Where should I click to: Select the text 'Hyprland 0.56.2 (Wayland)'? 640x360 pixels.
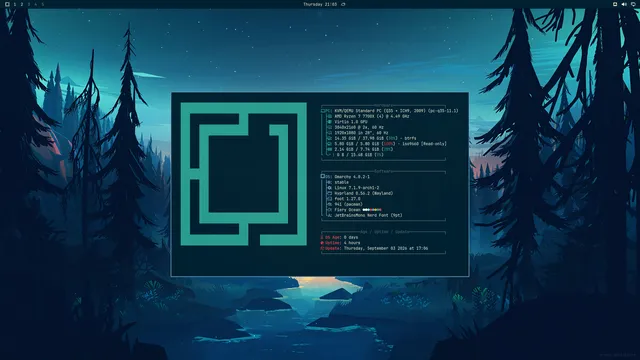364,193
